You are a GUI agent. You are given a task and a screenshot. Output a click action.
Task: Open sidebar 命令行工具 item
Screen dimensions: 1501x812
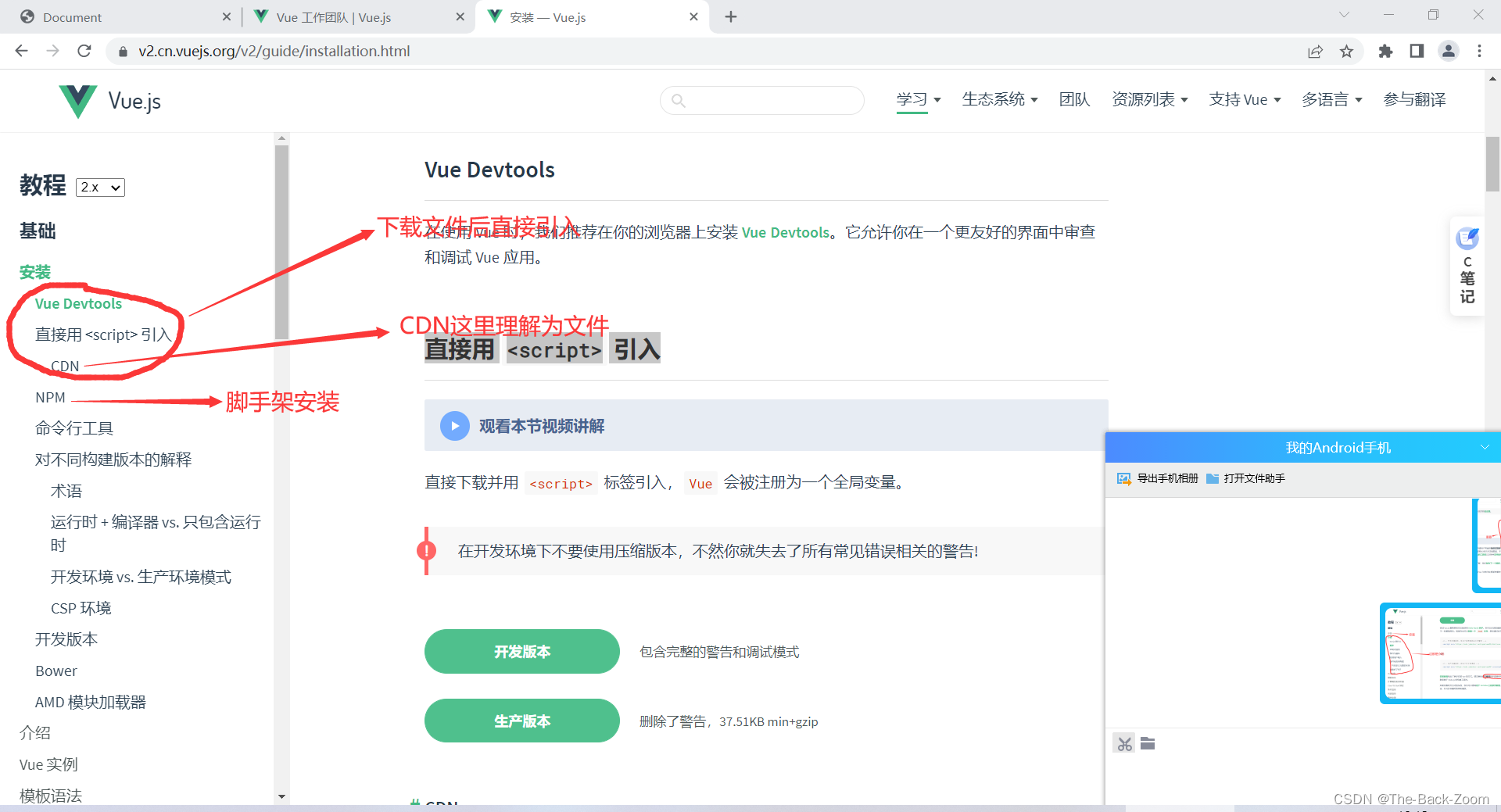pos(74,428)
